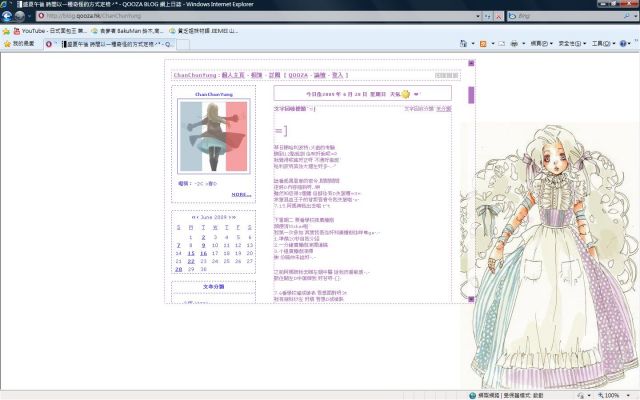
Task: Open a new blank tab
Action: [x=183, y=44]
